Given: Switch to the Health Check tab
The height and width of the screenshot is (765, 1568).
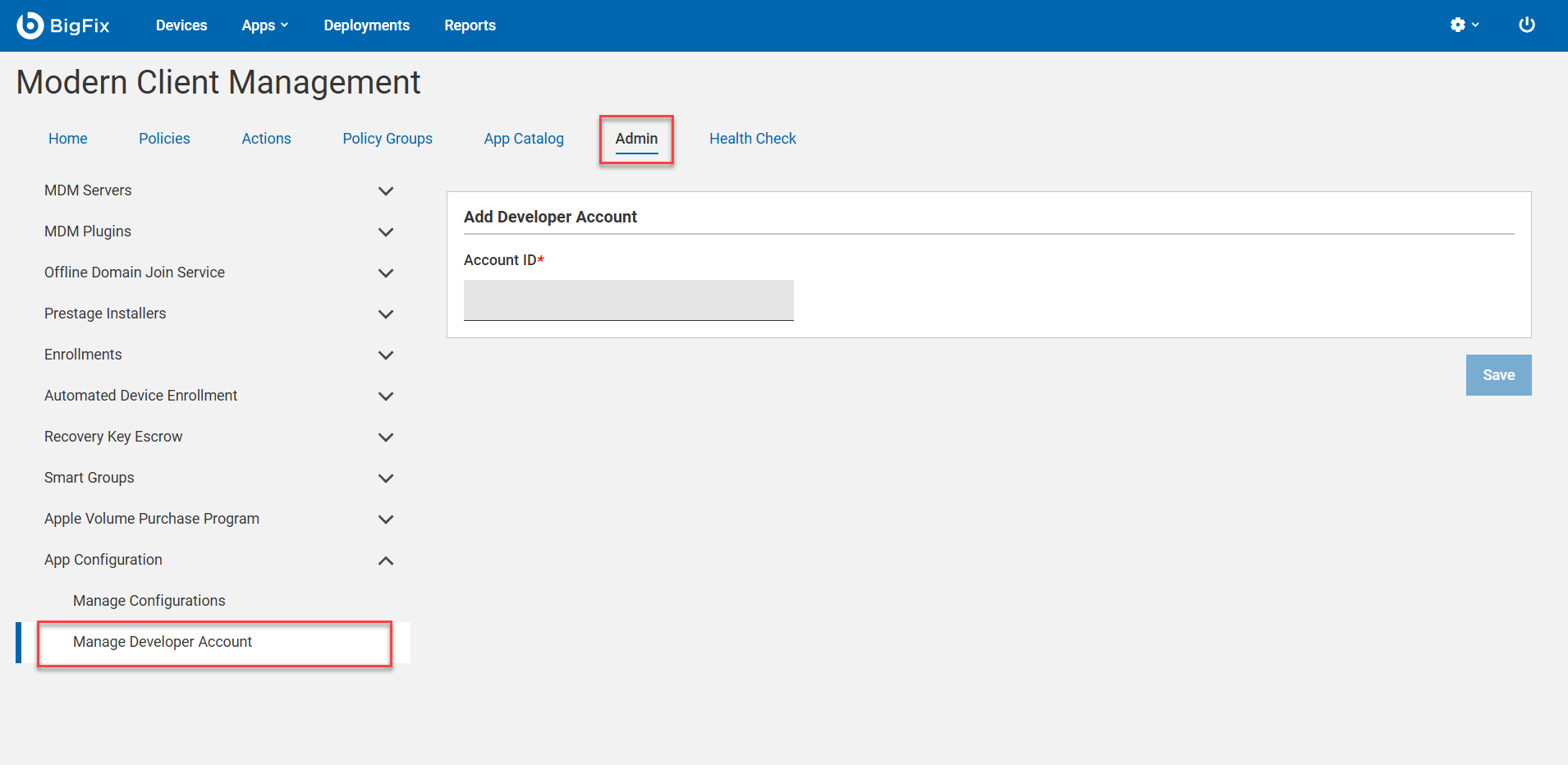Looking at the screenshot, I should [752, 138].
